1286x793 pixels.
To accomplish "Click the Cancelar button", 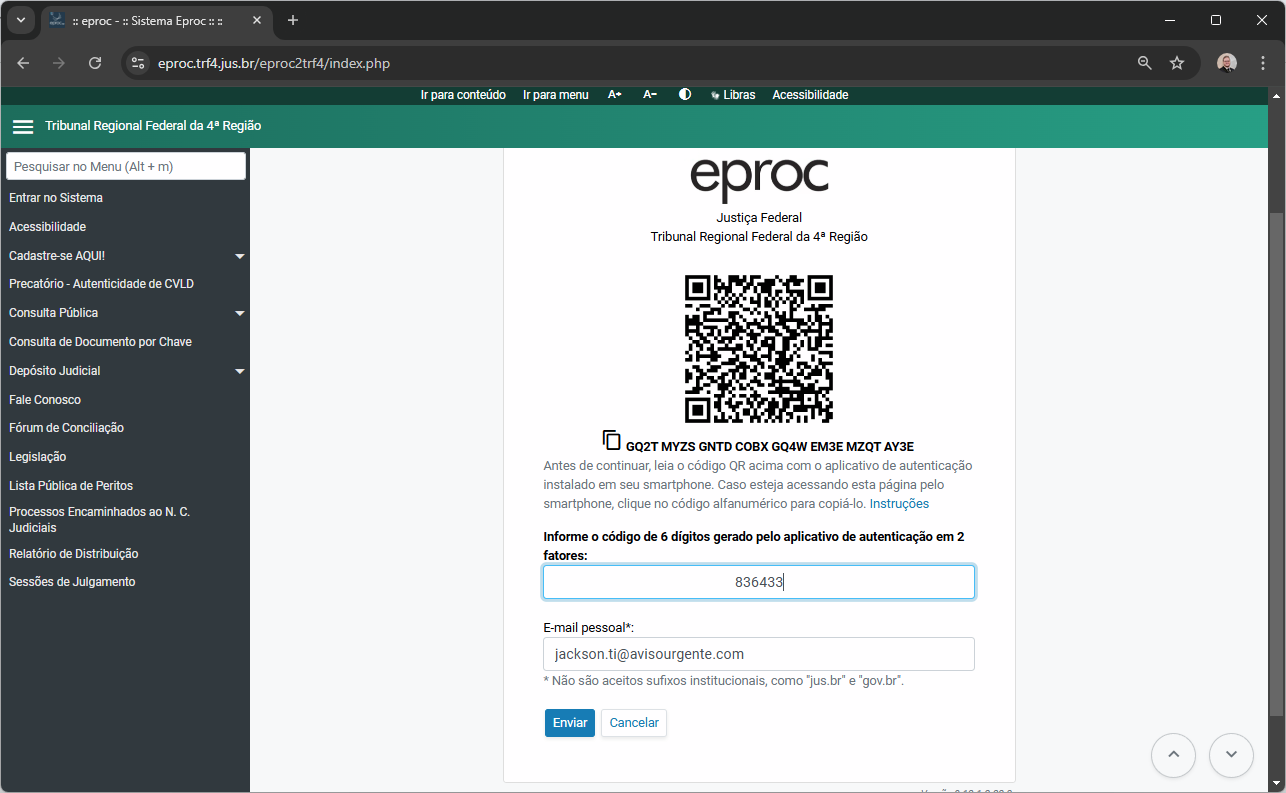I will click(634, 723).
